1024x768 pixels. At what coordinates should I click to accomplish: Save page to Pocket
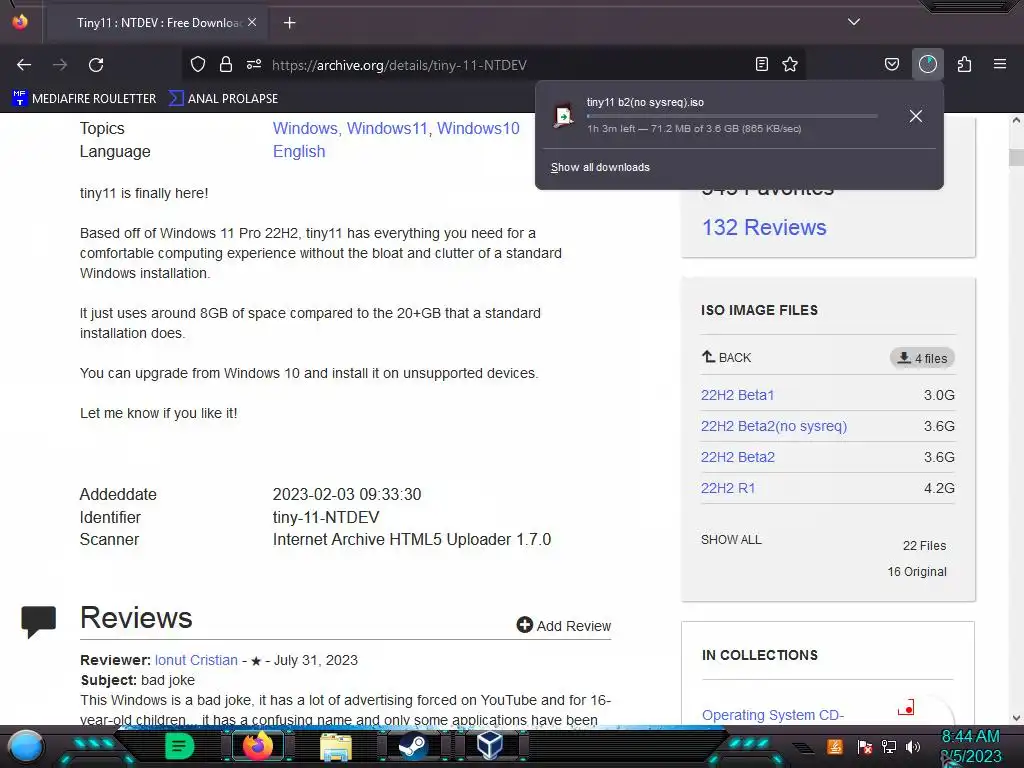[x=891, y=64]
